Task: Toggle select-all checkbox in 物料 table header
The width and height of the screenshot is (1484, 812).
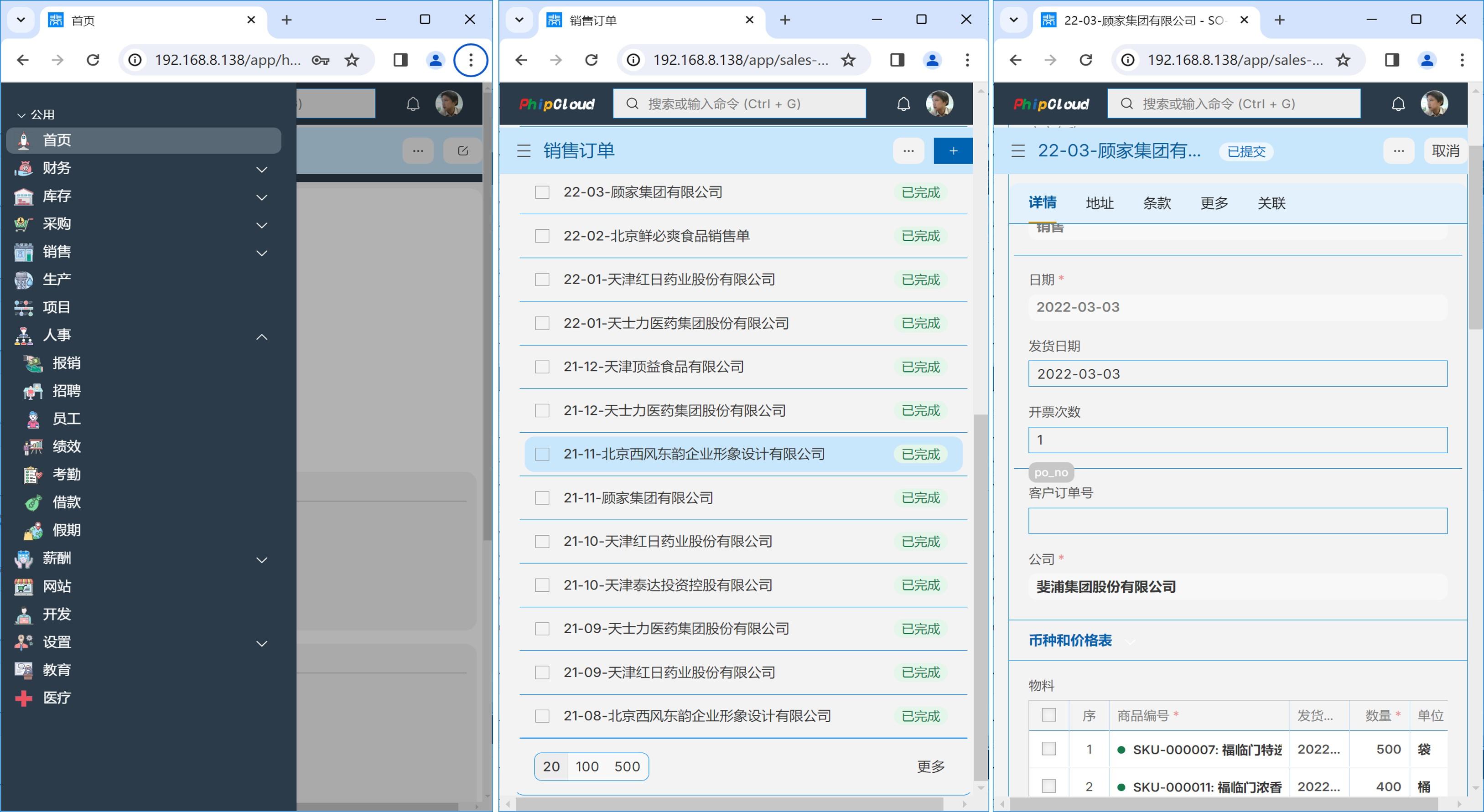Action: coord(1049,715)
